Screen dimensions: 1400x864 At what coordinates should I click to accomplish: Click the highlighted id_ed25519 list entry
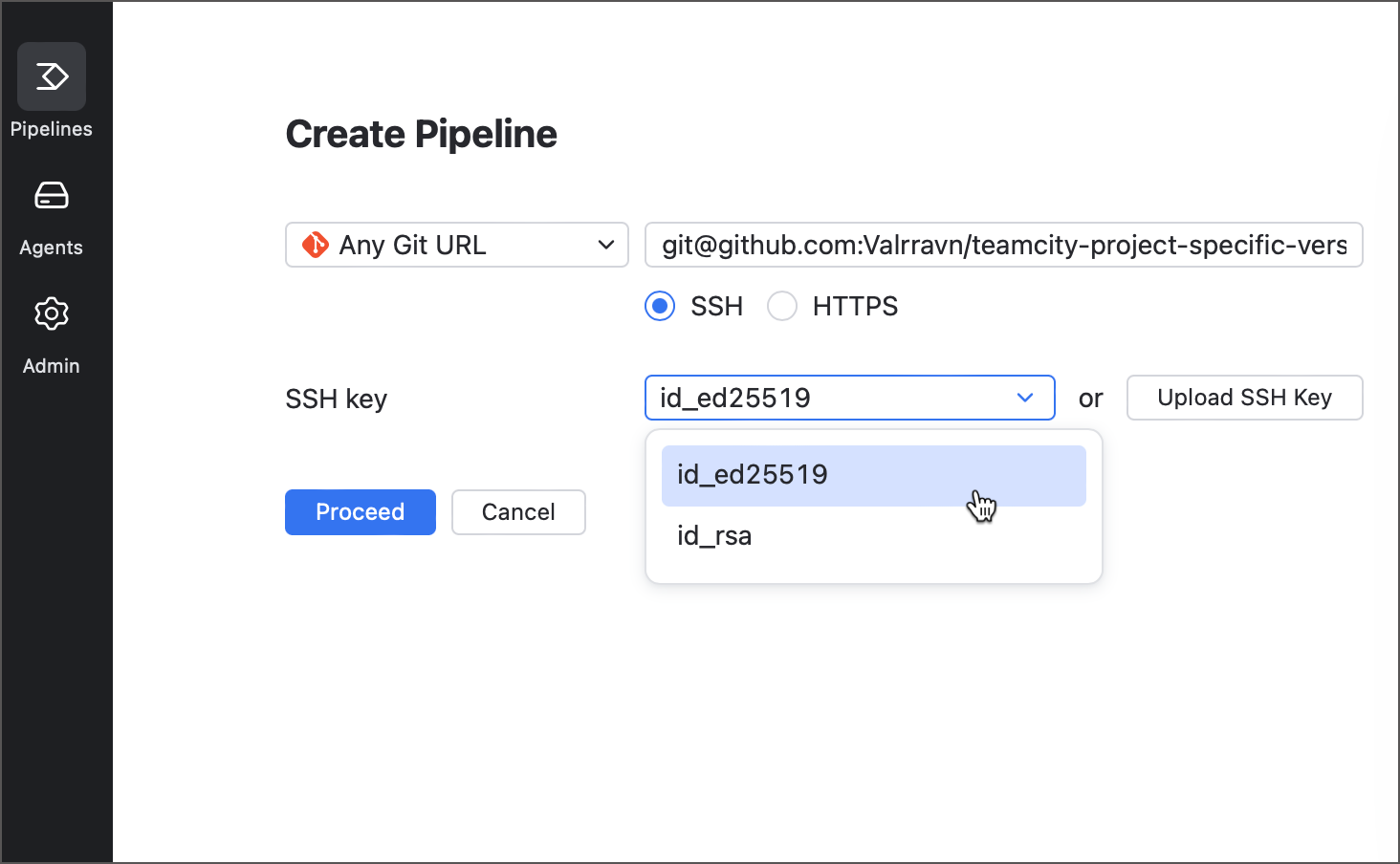873,475
